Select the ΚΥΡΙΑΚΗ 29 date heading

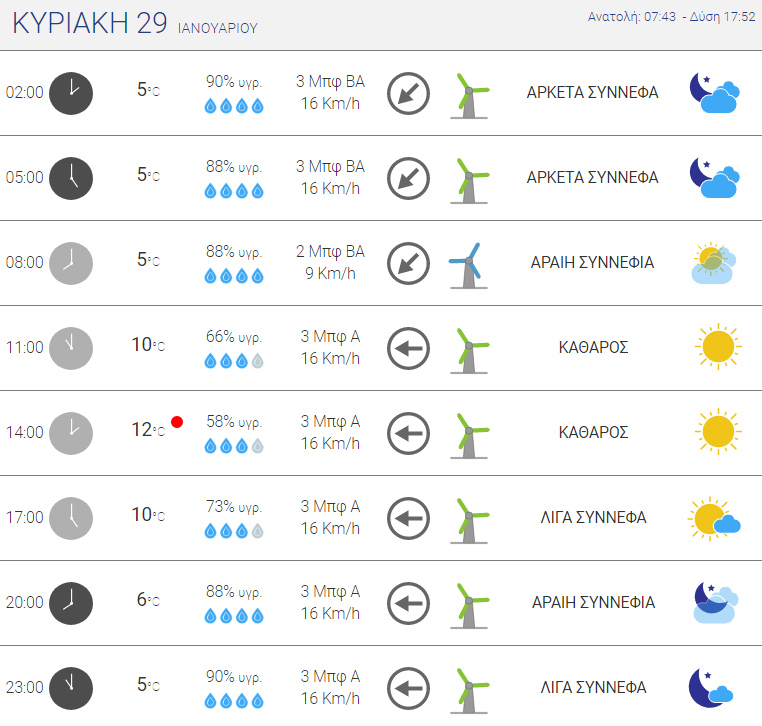(x=90, y=23)
